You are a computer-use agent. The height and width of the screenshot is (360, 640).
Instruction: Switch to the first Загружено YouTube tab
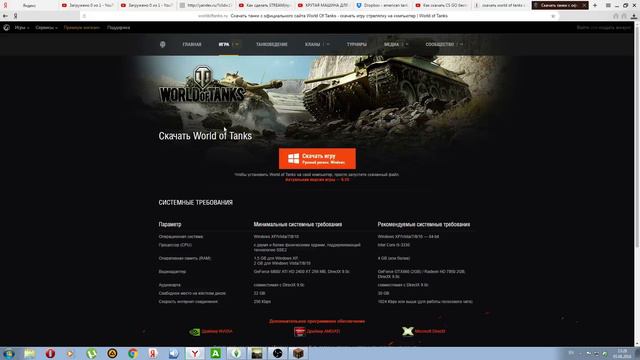(x=87, y=5)
